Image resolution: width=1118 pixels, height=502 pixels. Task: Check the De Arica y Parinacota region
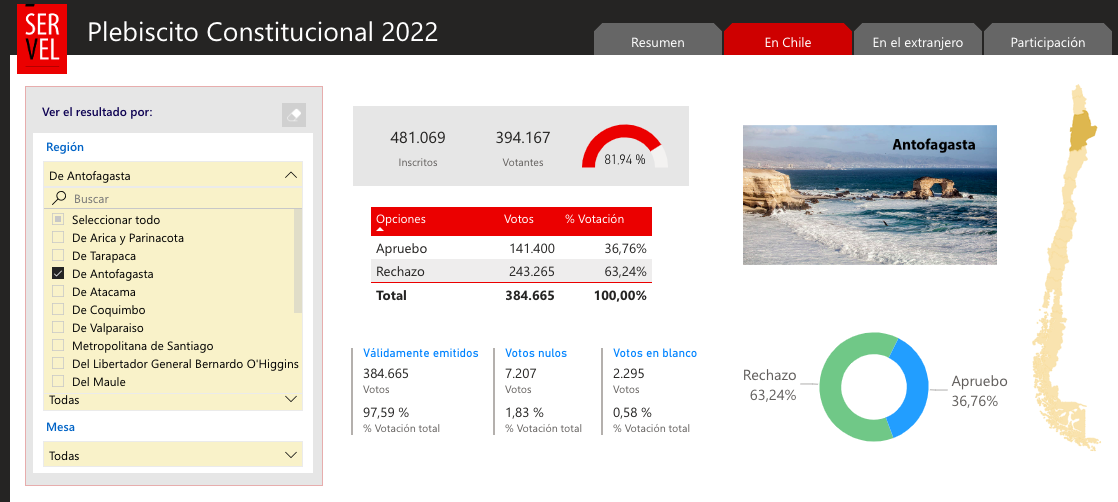pos(58,237)
